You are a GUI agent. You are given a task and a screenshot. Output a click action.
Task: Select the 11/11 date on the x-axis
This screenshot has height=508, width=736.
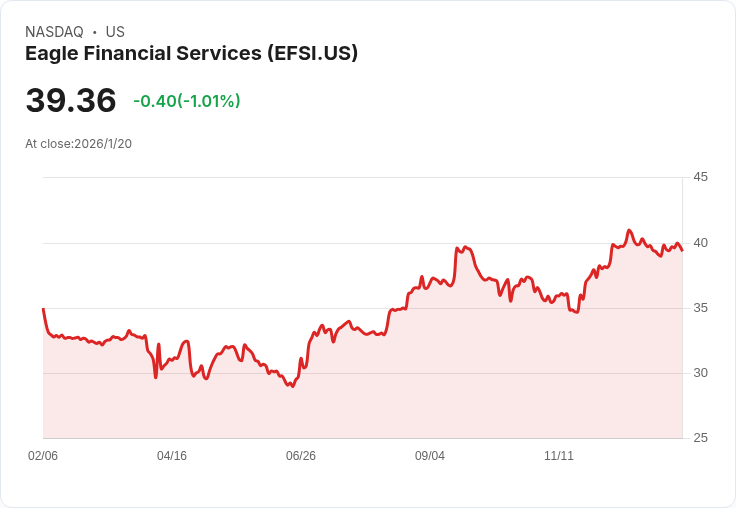(559, 456)
